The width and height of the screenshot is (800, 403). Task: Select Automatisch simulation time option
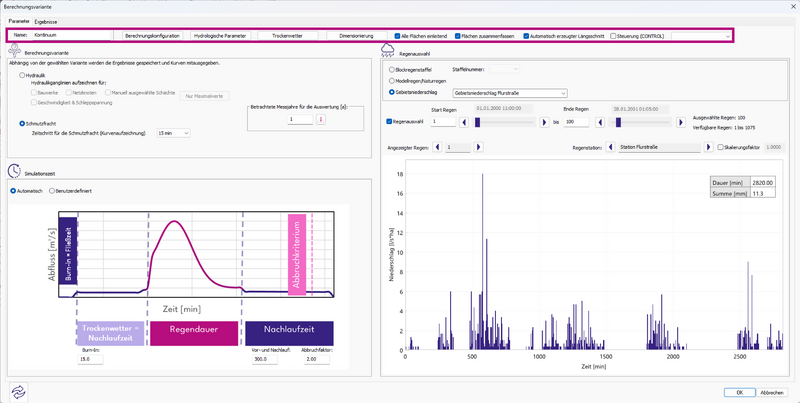click(x=14, y=191)
